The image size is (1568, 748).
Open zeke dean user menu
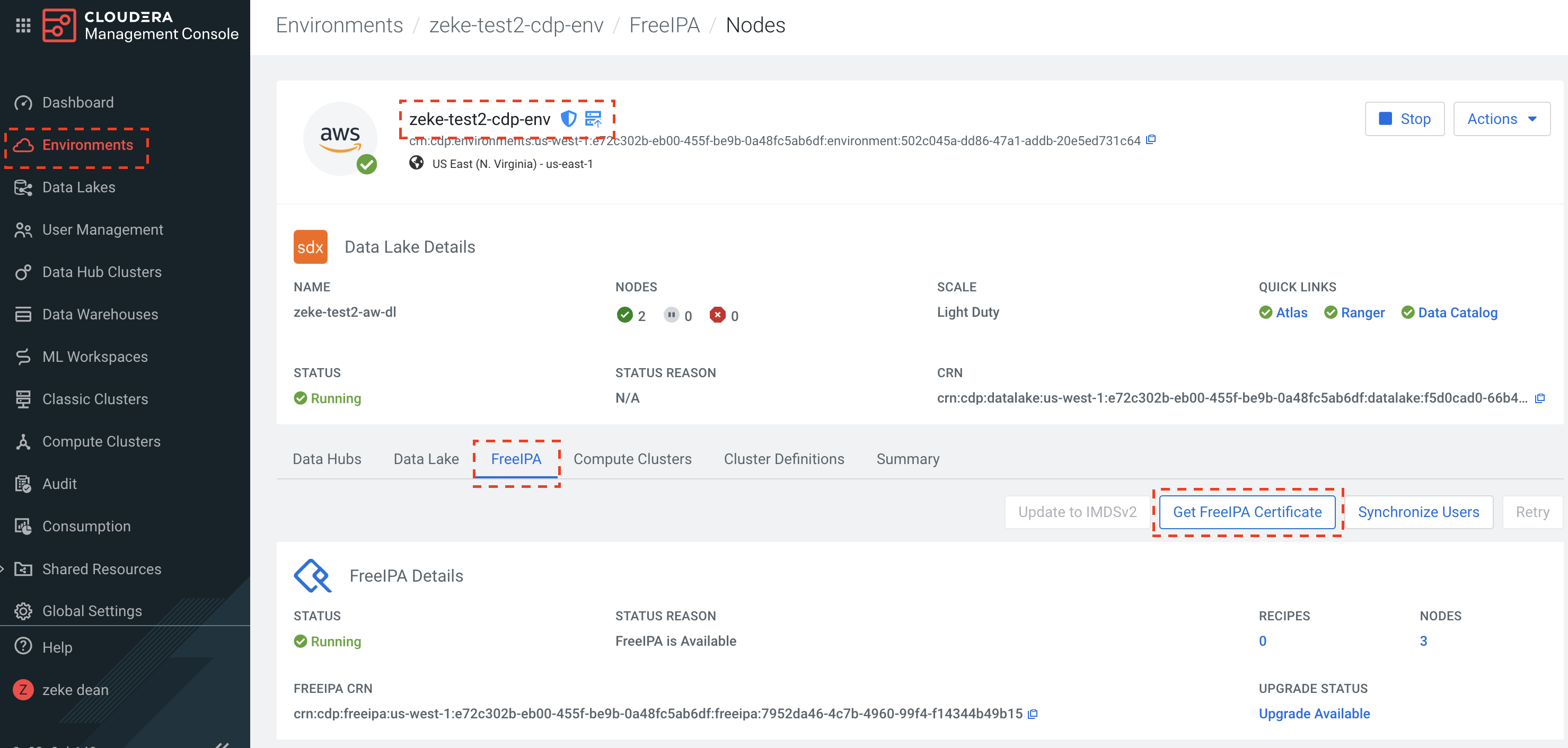pyautogui.click(x=75, y=690)
